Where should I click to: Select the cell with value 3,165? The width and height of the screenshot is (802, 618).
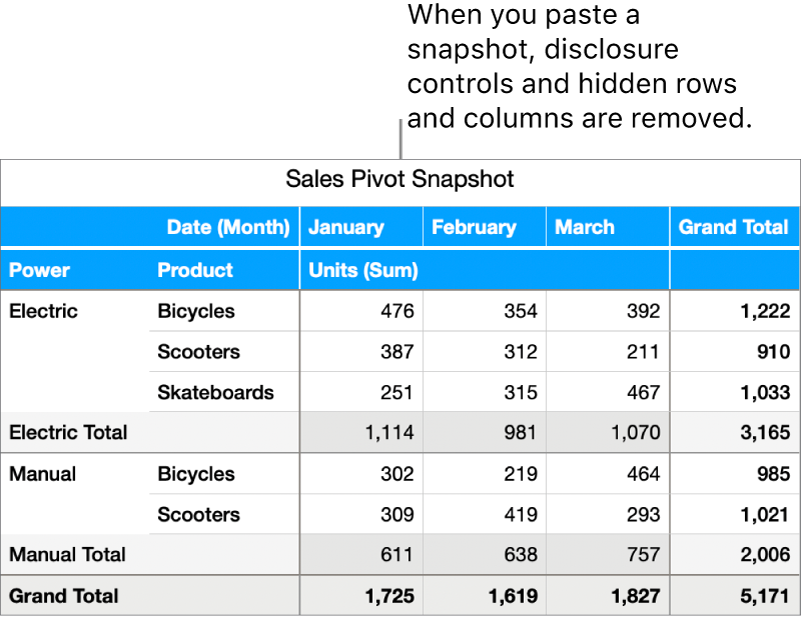pos(765,433)
